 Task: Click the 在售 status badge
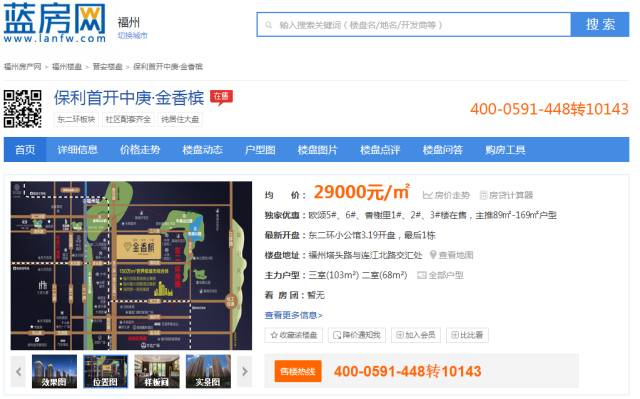[x=221, y=97]
